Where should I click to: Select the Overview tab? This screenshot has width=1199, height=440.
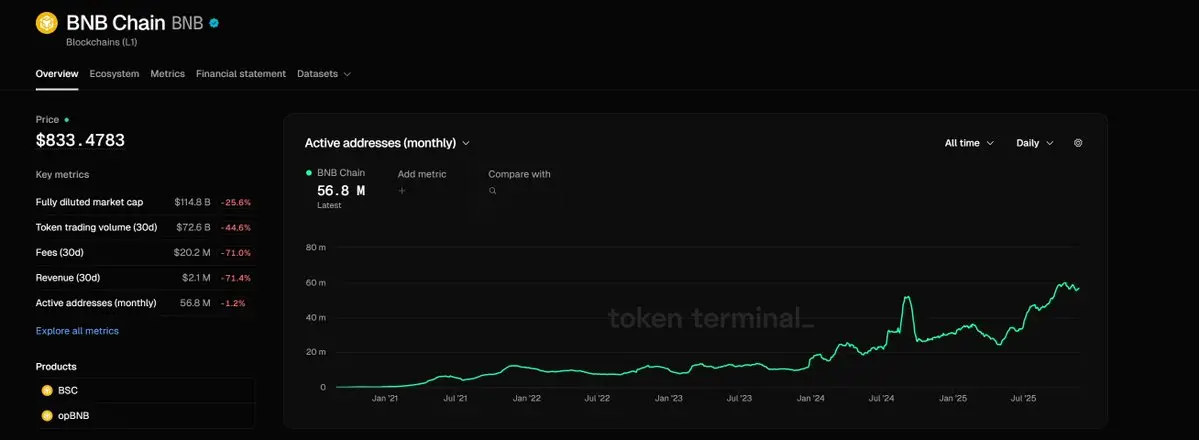(x=57, y=74)
